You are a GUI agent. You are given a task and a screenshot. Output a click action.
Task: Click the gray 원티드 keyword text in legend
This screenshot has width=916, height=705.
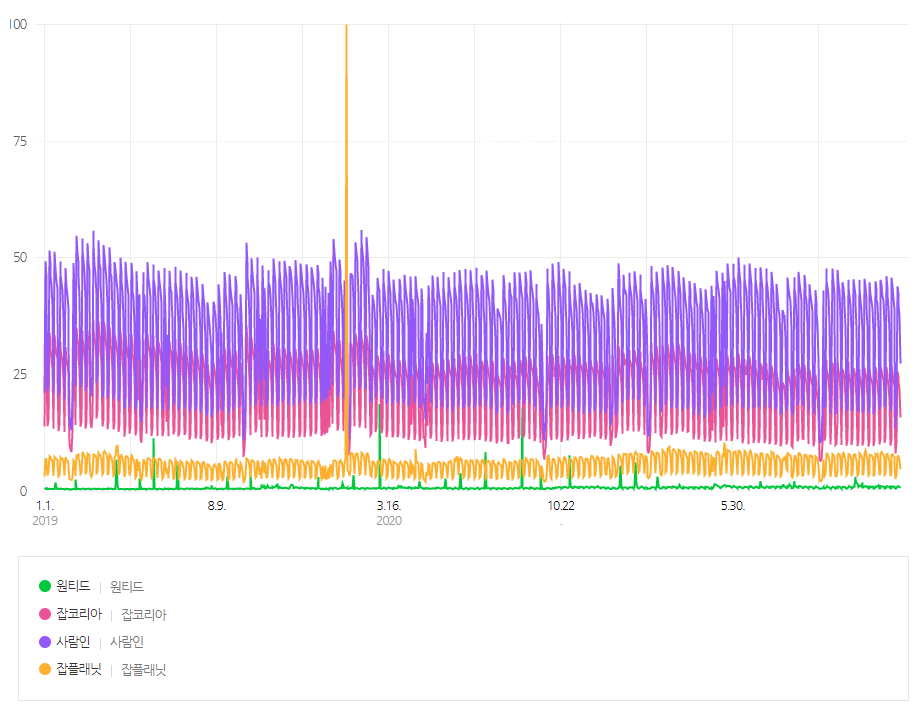pyautogui.click(x=127, y=587)
